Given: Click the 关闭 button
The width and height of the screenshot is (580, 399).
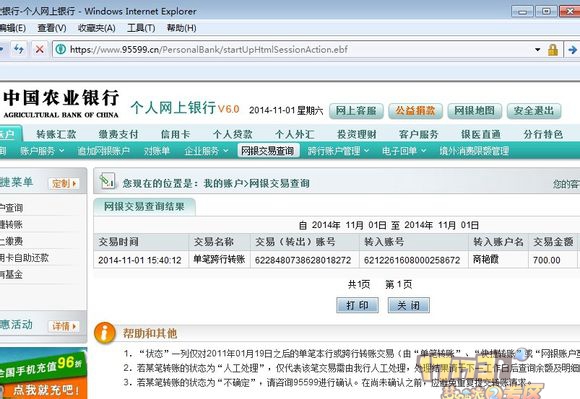Looking at the screenshot, I should coord(408,305).
